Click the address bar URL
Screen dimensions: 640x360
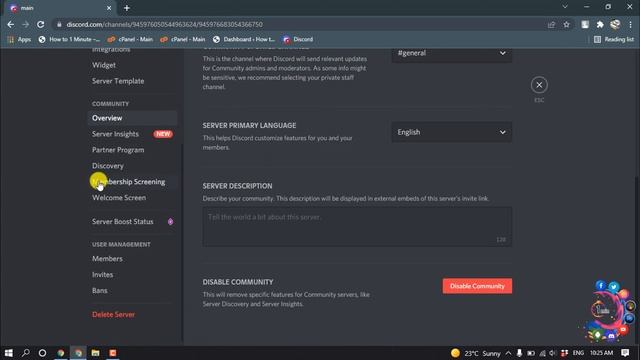tap(164, 24)
